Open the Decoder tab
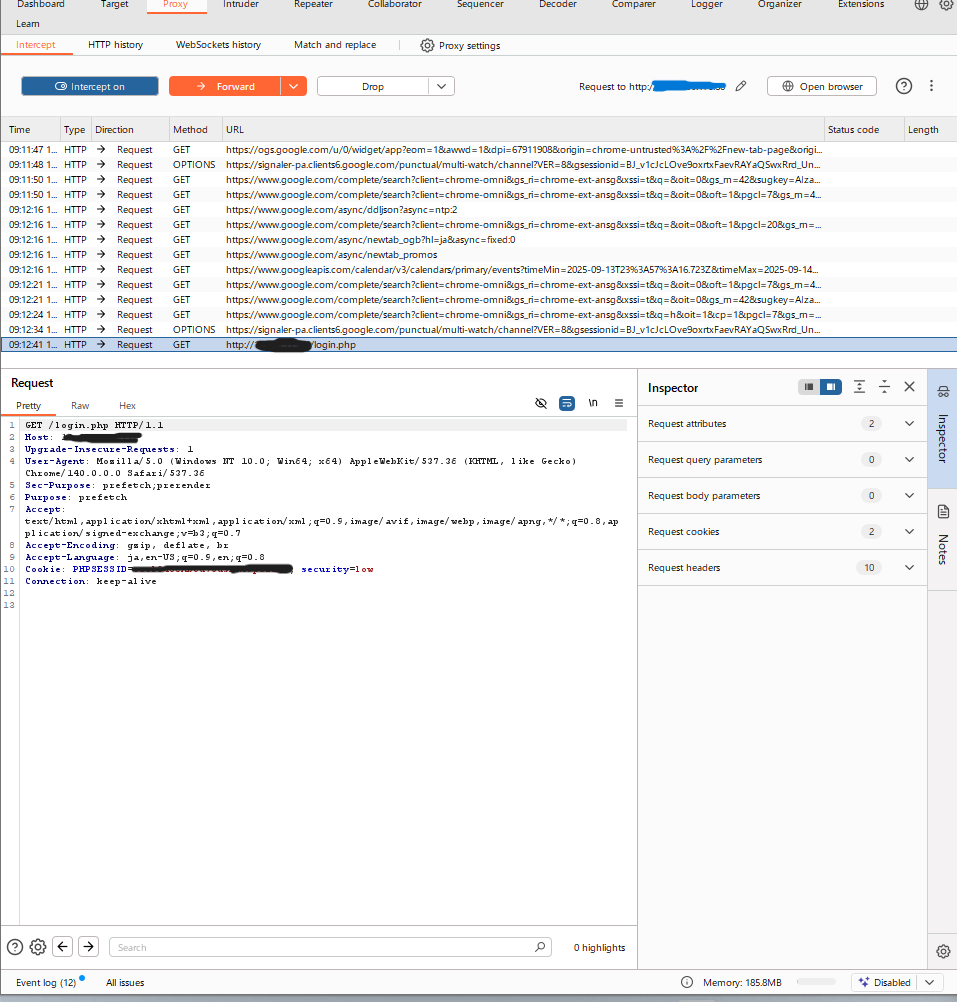Screen dimensions: 957x1002 tap(558, 4)
